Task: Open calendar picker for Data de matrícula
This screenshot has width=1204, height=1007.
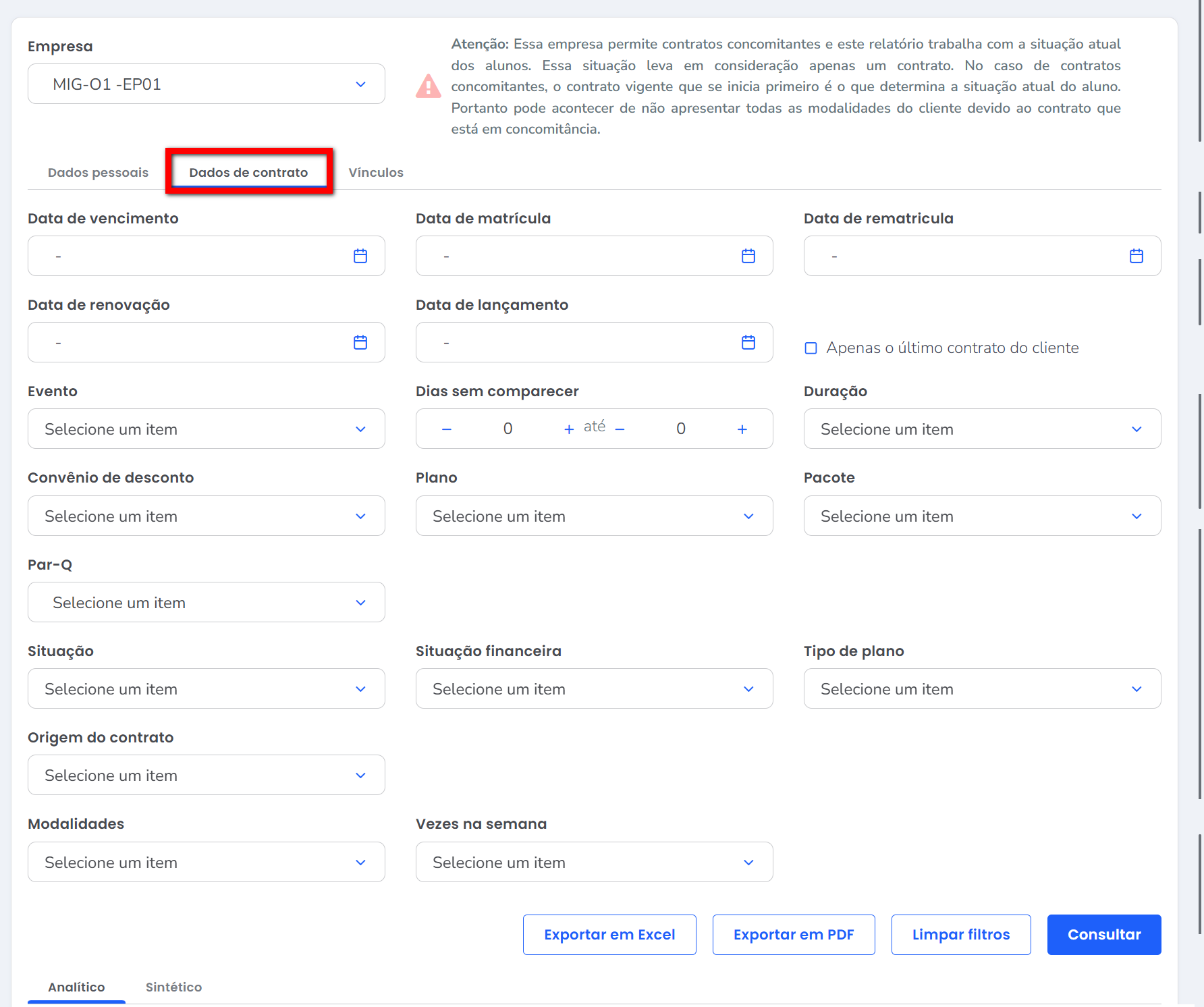Action: coord(748,256)
